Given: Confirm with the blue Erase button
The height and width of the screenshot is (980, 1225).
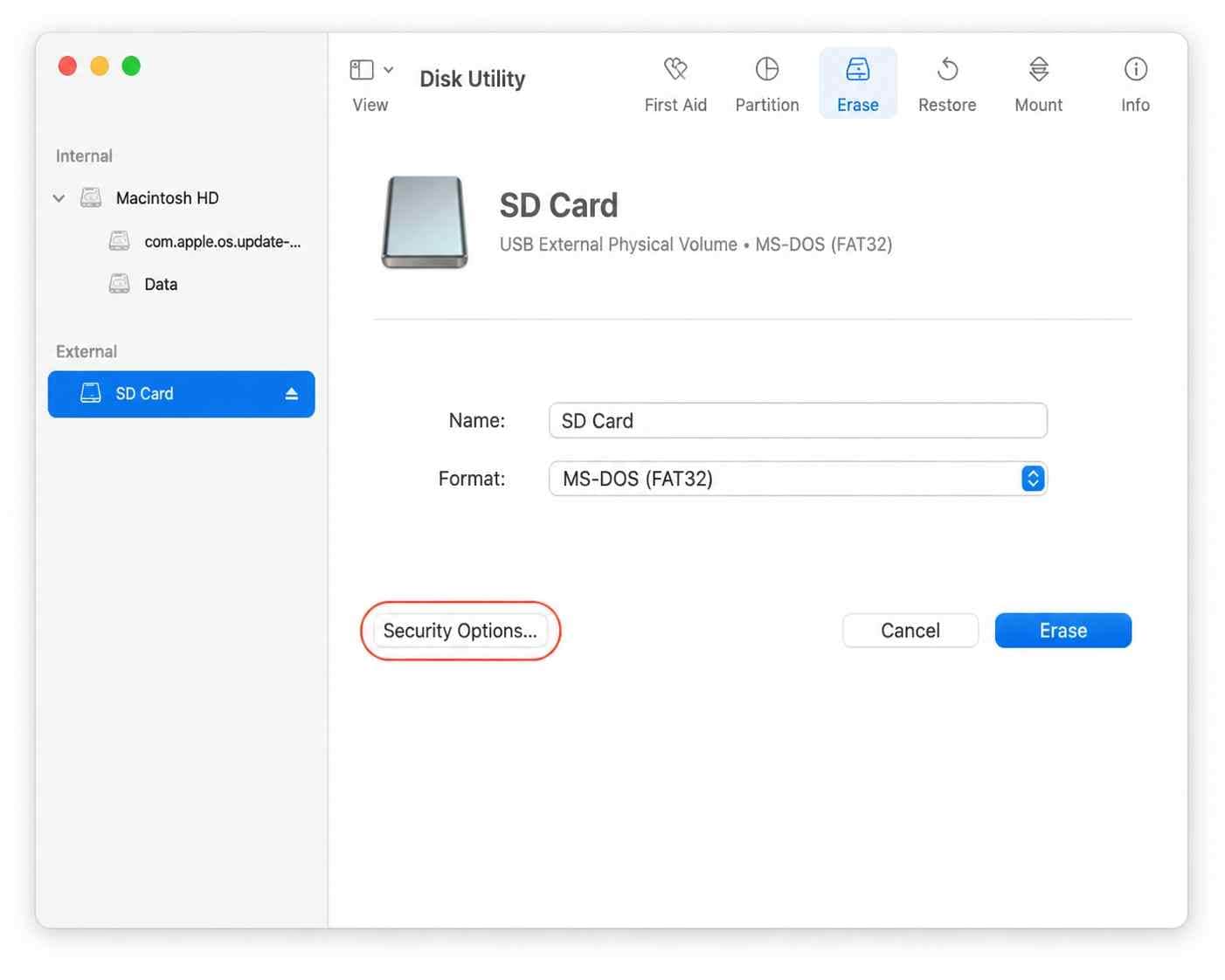Looking at the screenshot, I should click(1062, 631).
